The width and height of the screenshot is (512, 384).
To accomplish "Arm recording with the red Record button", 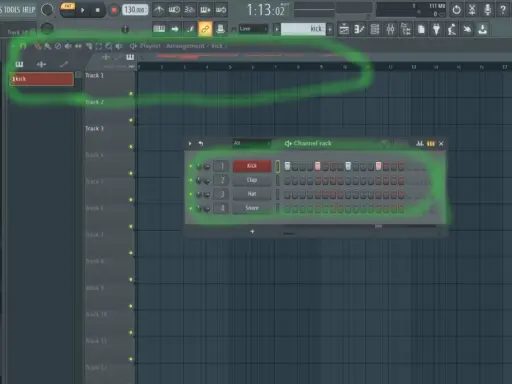I will tap(114, 10).
